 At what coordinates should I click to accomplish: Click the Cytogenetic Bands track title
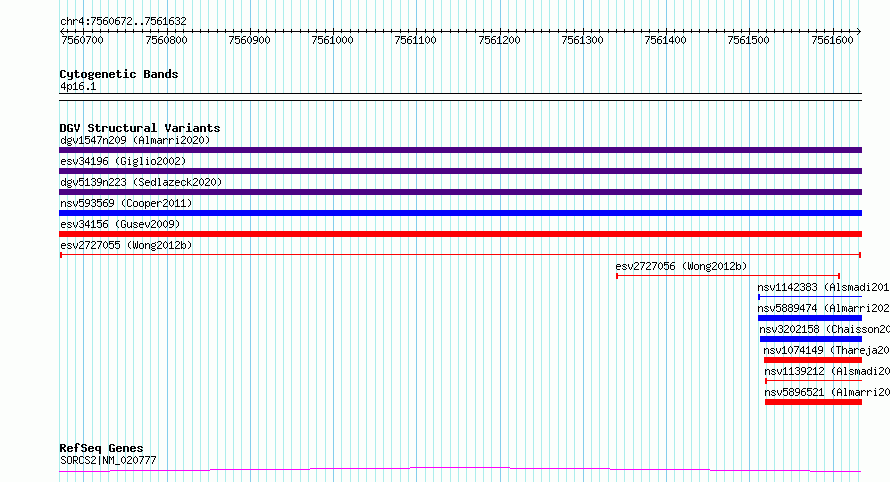tap(119, 74)
